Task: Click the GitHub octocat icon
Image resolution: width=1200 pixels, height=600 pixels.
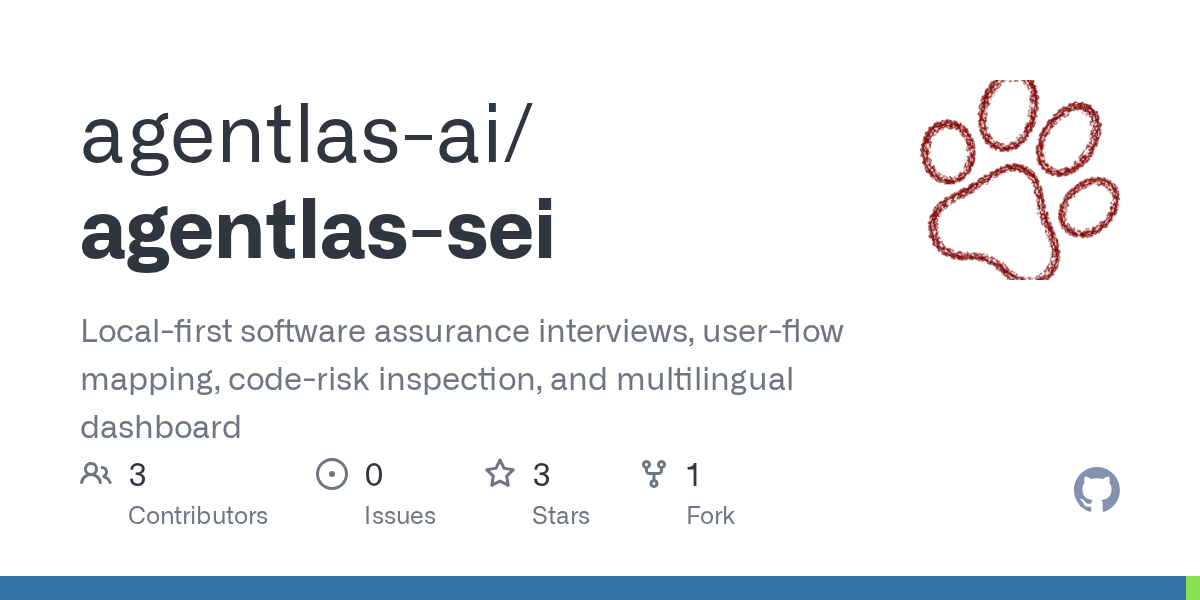Action: (x=1097, y=490)
